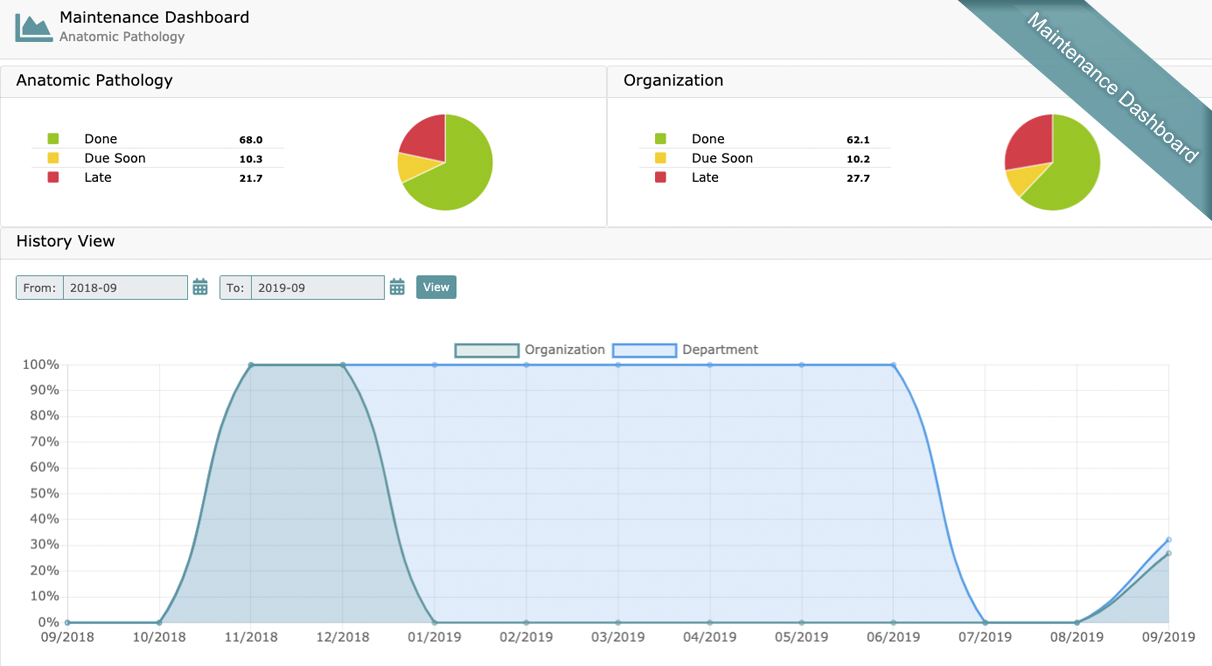Click the Maintenance Dashboard chart logo icon

[33, 27]
